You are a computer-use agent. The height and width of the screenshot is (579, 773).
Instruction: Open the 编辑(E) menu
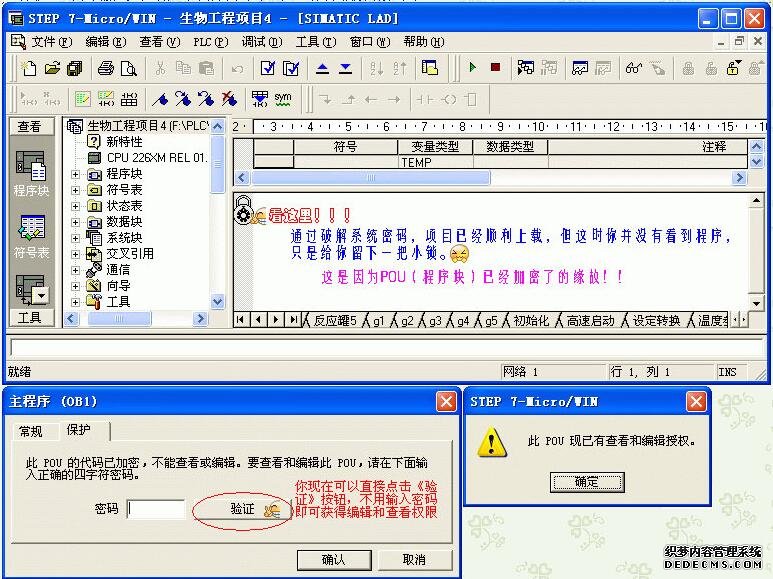click(x=105, y=42)
